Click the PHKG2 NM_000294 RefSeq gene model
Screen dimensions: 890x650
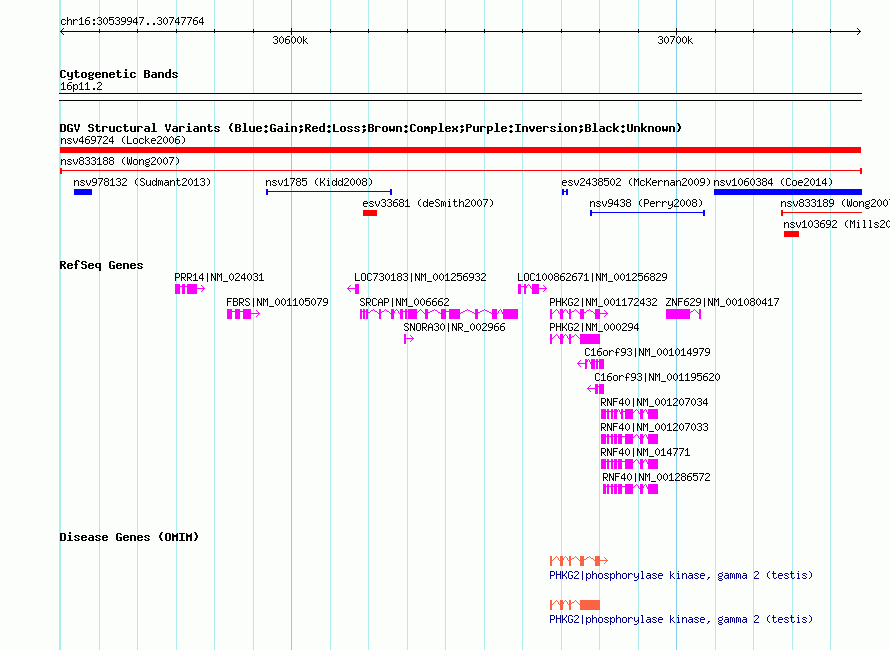point(574,339)
